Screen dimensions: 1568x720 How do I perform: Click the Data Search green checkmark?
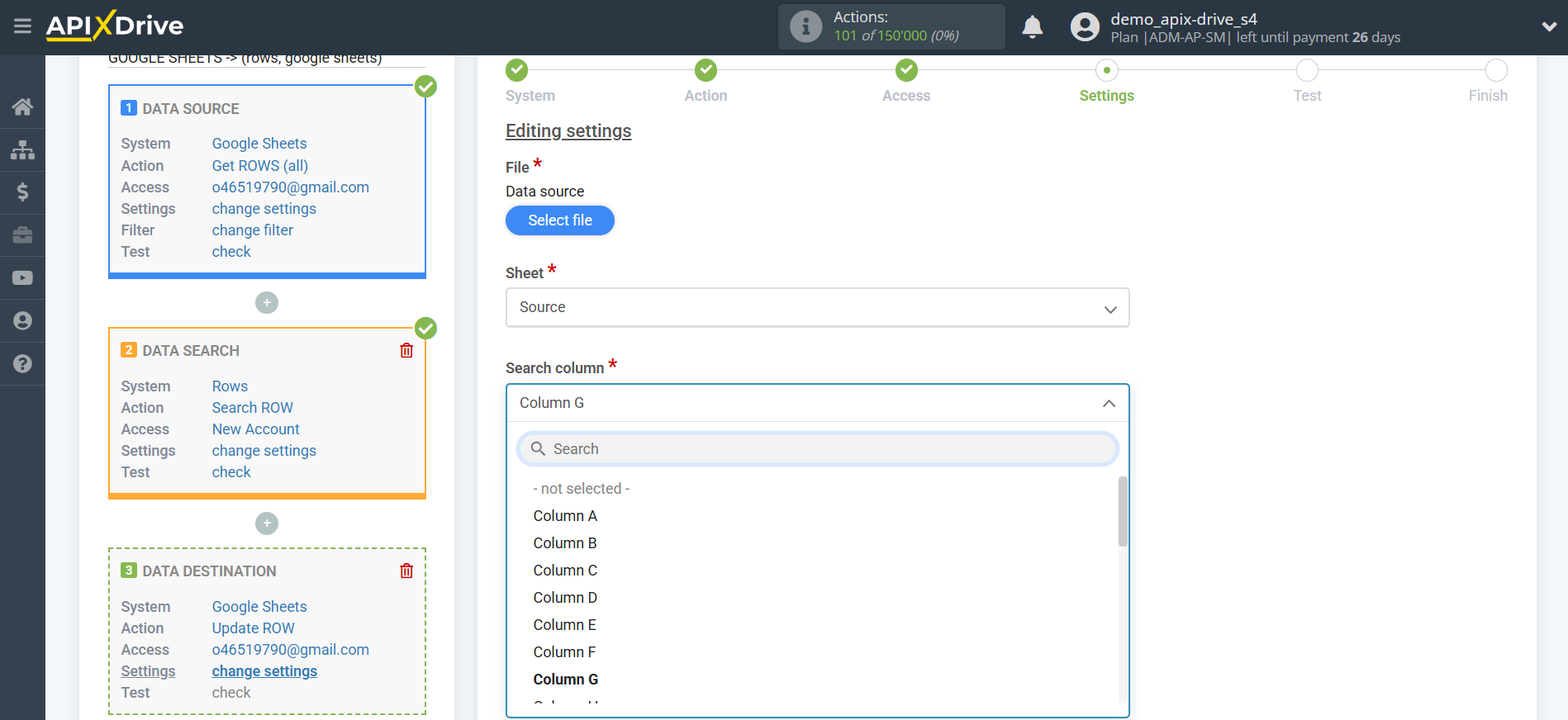pyautogui.click(x=425, y=329)
